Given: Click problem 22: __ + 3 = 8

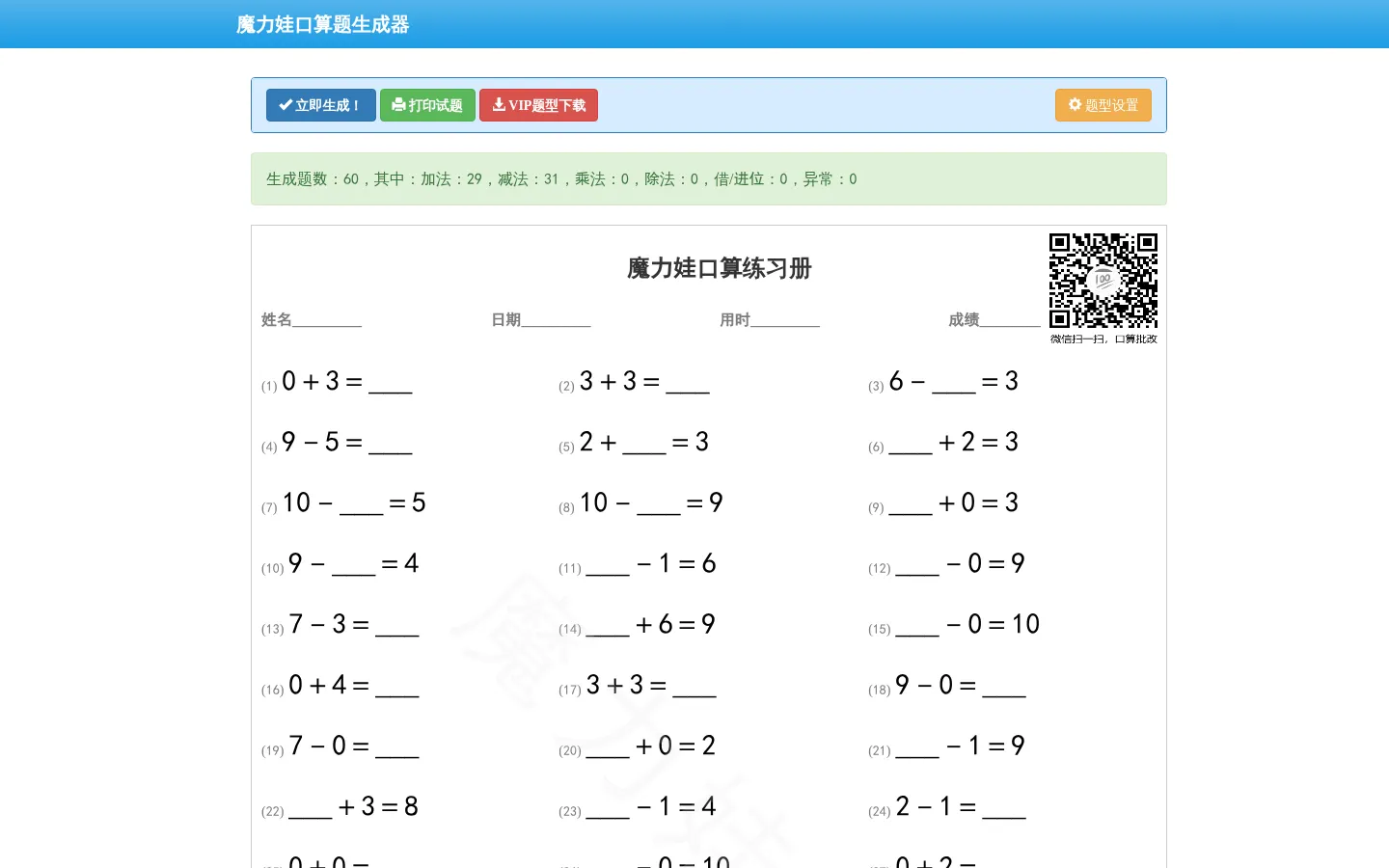Looking at the screenshot, I should [340, 807].
